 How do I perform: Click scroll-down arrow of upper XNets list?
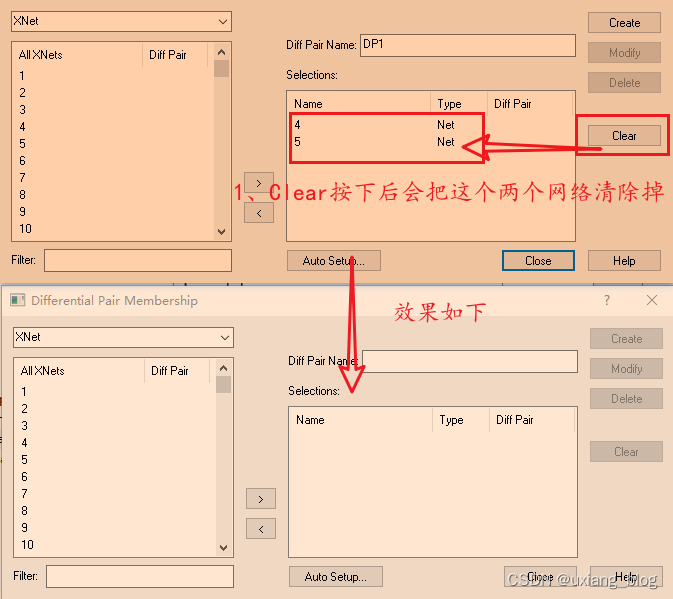221,232
